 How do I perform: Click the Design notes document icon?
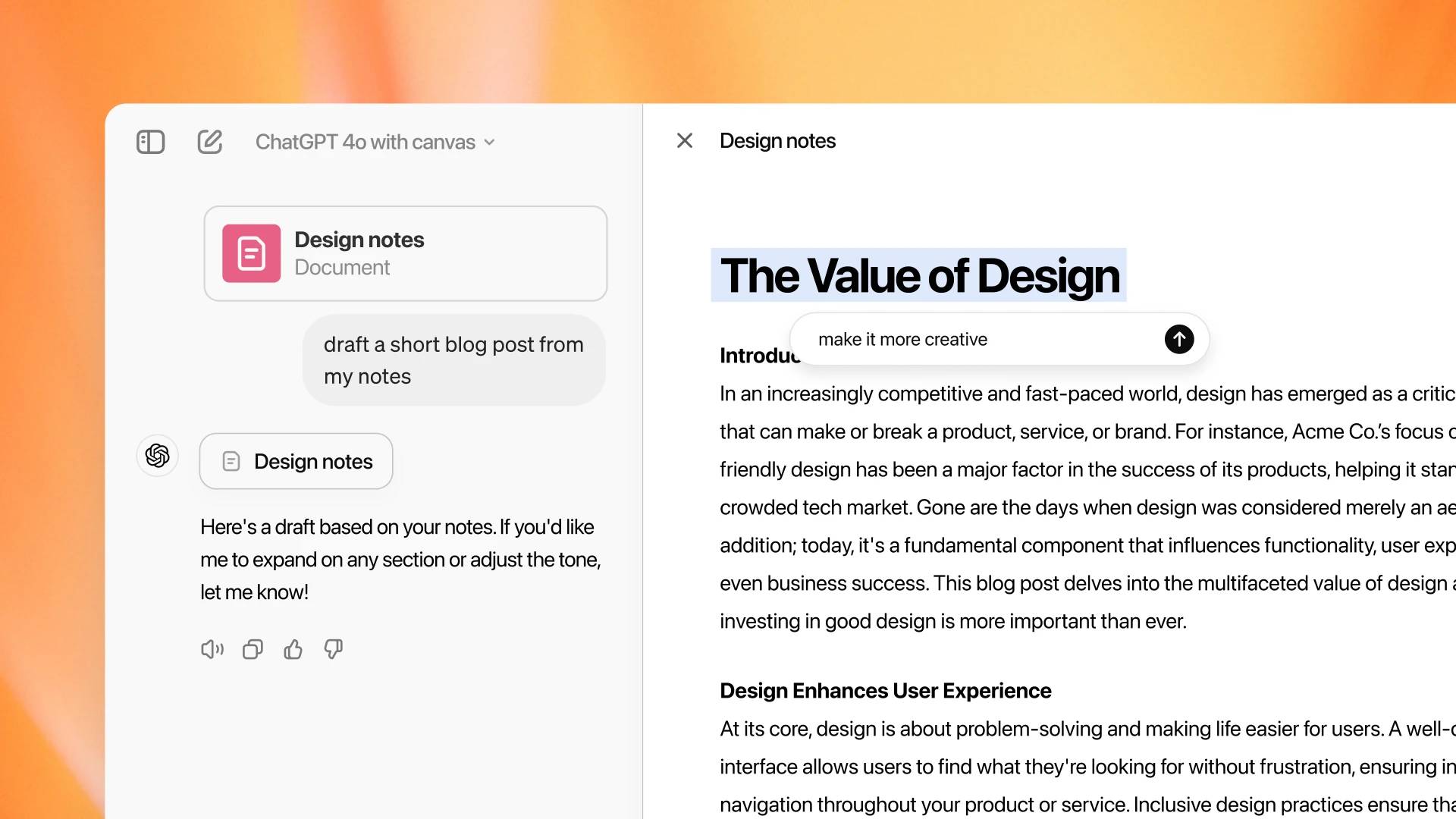(250, 253)
